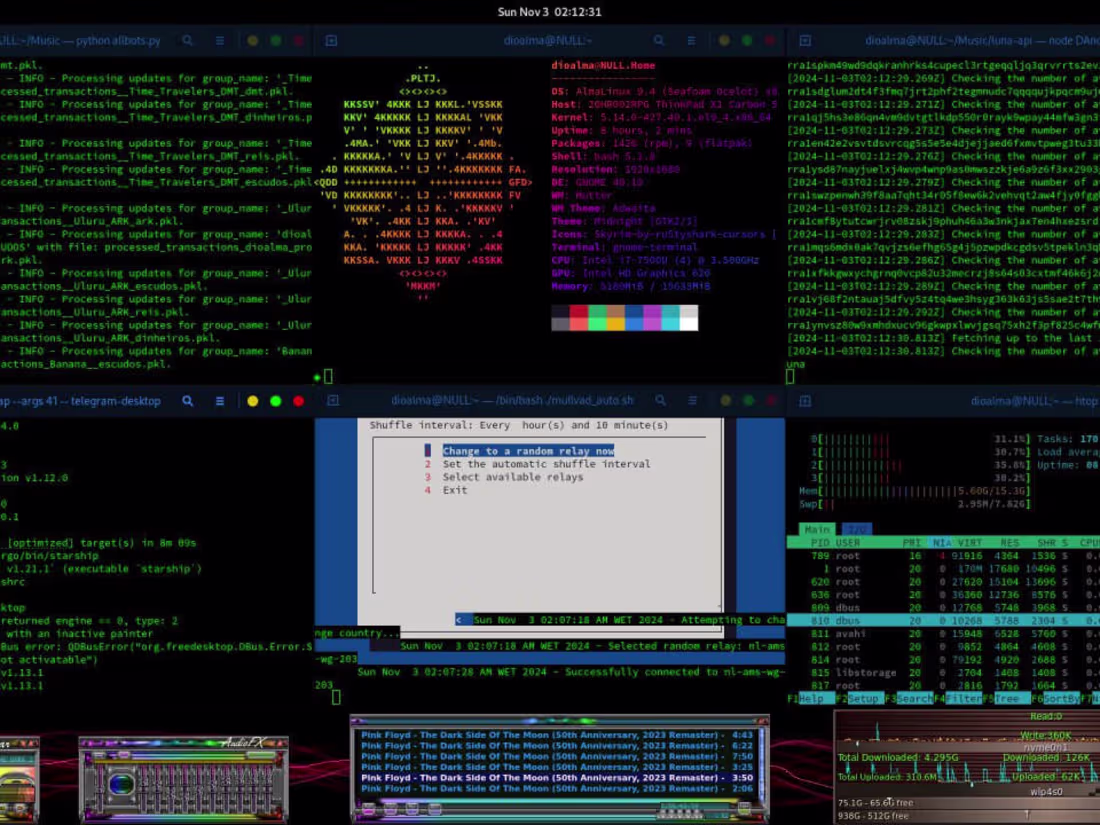Select 'Set the automatic shuffle interval' option
This screenshot has width=1100, height=825.
[x=546, y=464]
